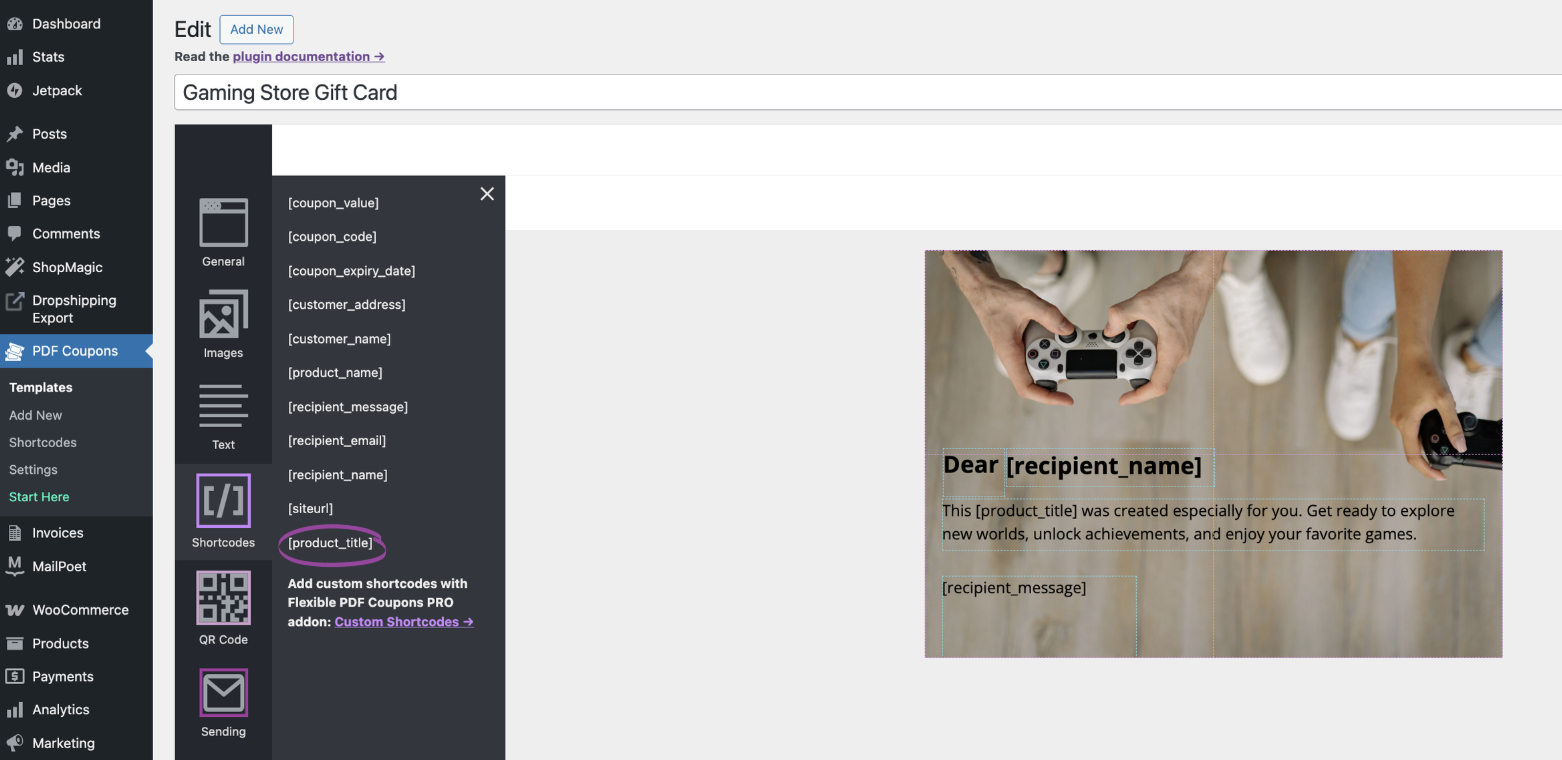Viewport: 1562px width, 760px height.
Task: Follow the Custom Shortcodes link
Action: pos(403,622)
